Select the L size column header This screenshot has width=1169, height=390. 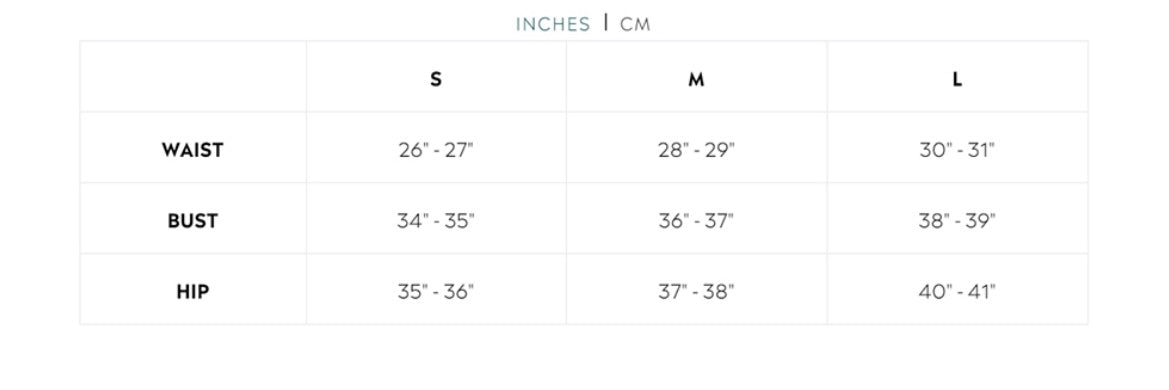pyautogui.click(x=957, y=79)
